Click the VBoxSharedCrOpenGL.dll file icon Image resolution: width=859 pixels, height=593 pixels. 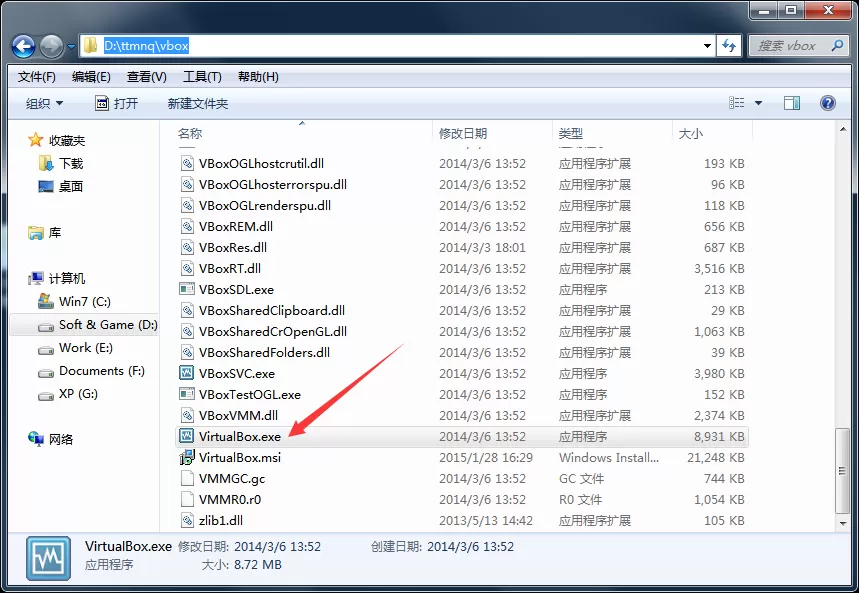[187, 332]
